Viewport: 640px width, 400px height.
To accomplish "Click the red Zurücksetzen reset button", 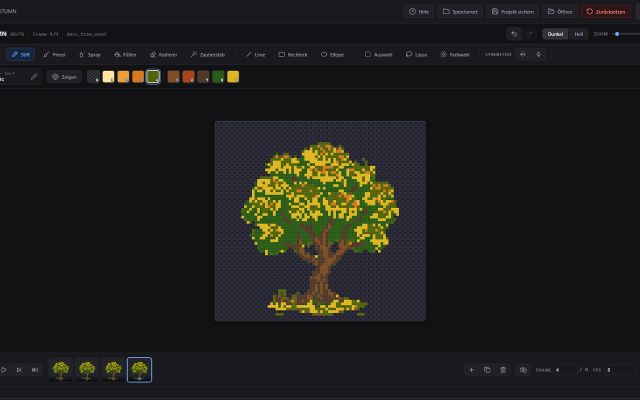I will click(x=606, y=11).
